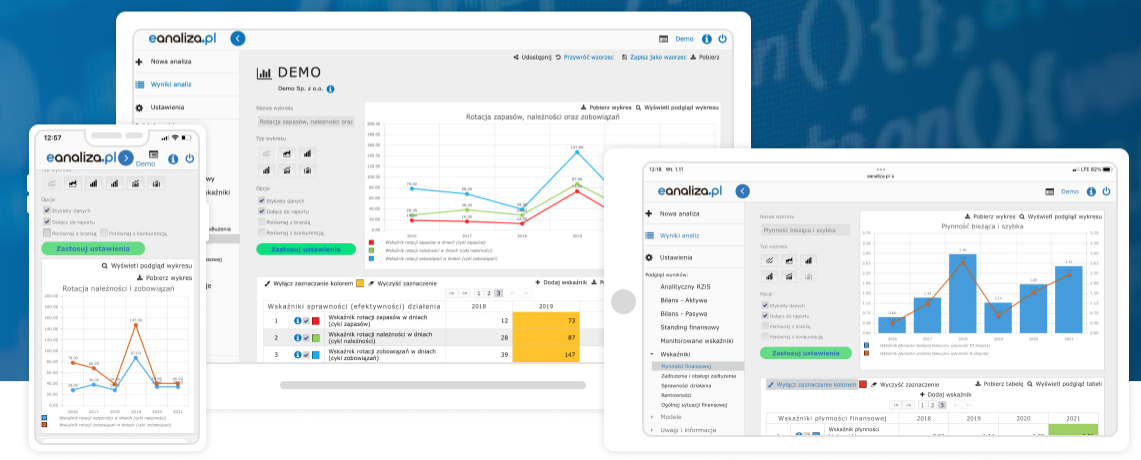Click the Demo table icon in the laptop header
Screen dimensions: 1141x460
point(664,39)
